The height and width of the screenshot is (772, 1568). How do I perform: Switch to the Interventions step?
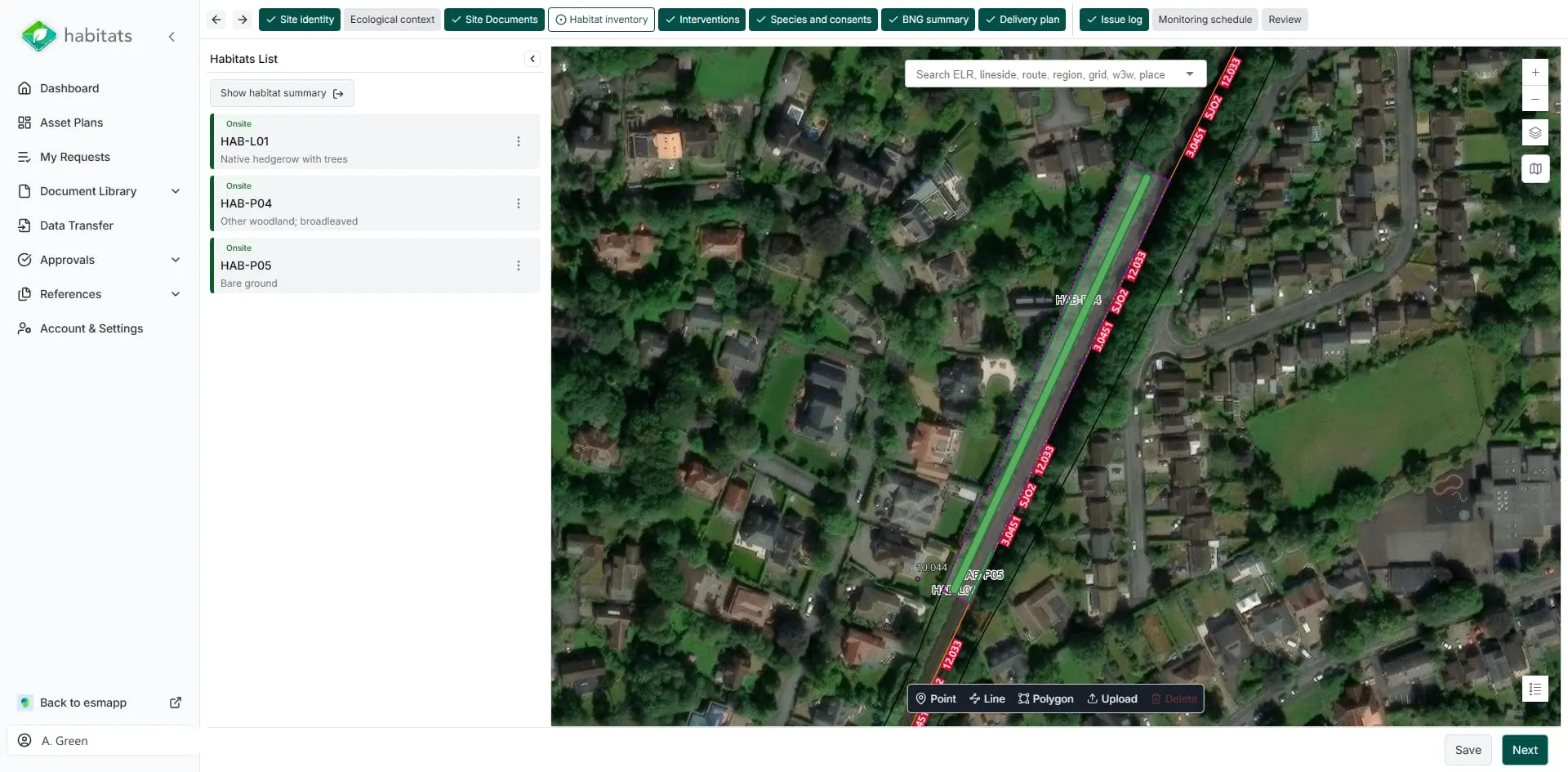click(702, 20)
